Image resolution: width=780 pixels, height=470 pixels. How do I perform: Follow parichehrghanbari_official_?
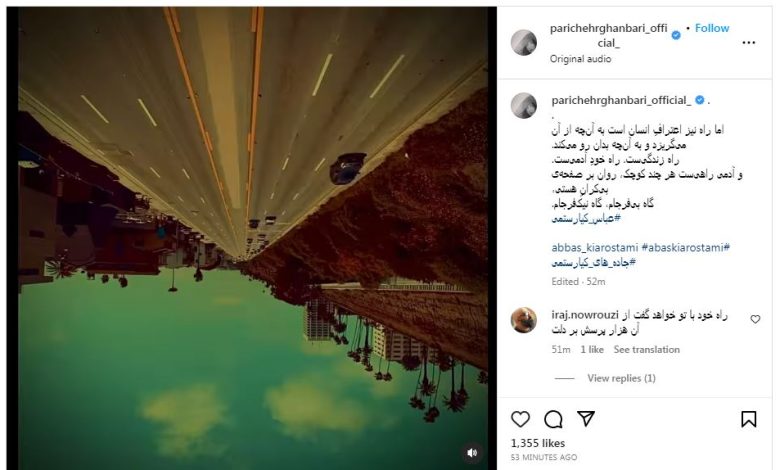712,28
